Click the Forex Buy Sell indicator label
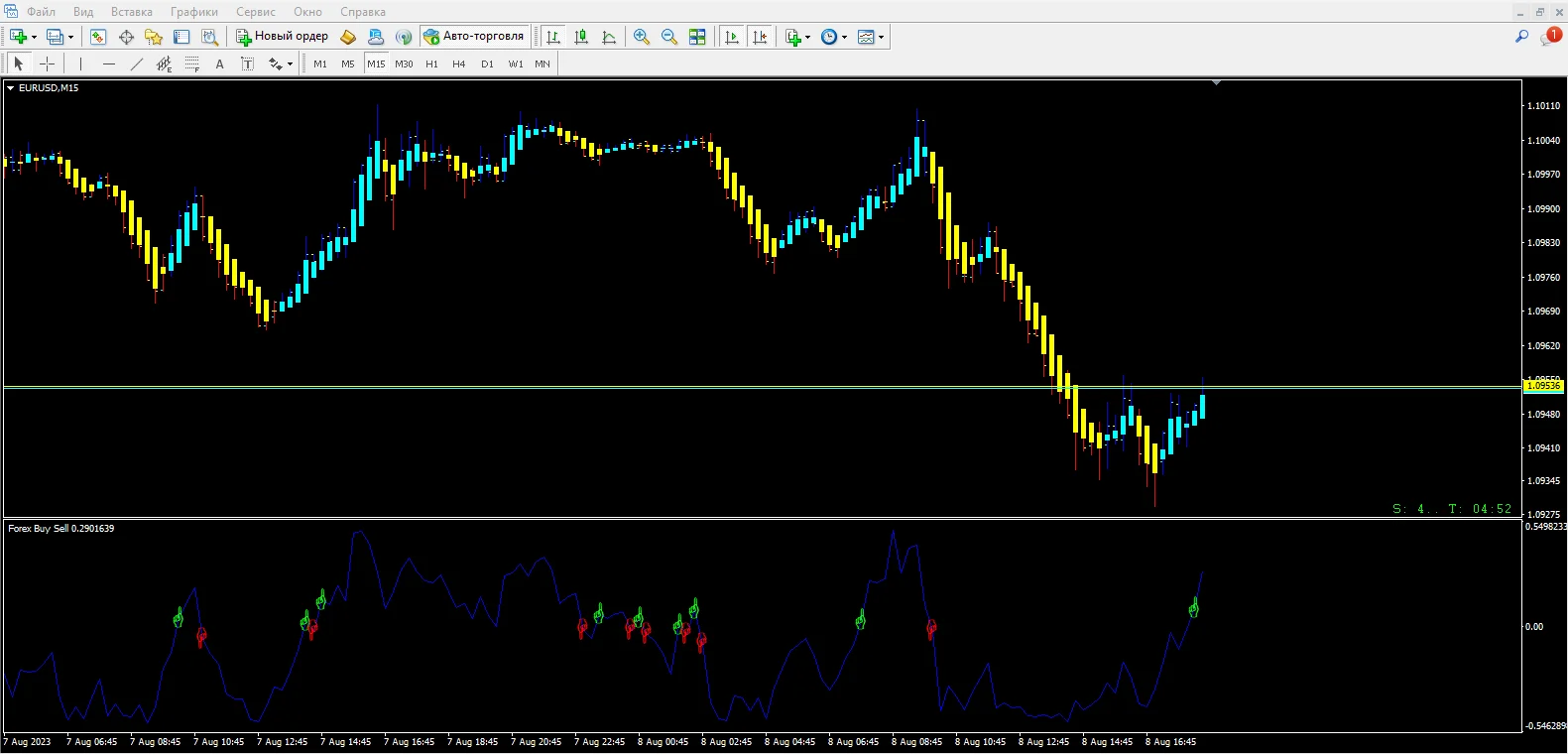Viewport: 1568px width, 755px height. [60, 529]
